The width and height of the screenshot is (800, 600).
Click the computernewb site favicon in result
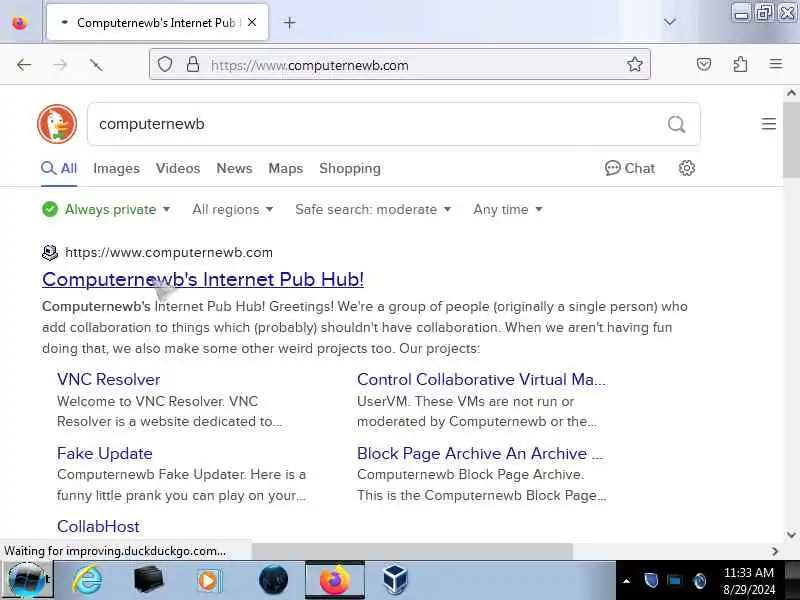(49, 253)
